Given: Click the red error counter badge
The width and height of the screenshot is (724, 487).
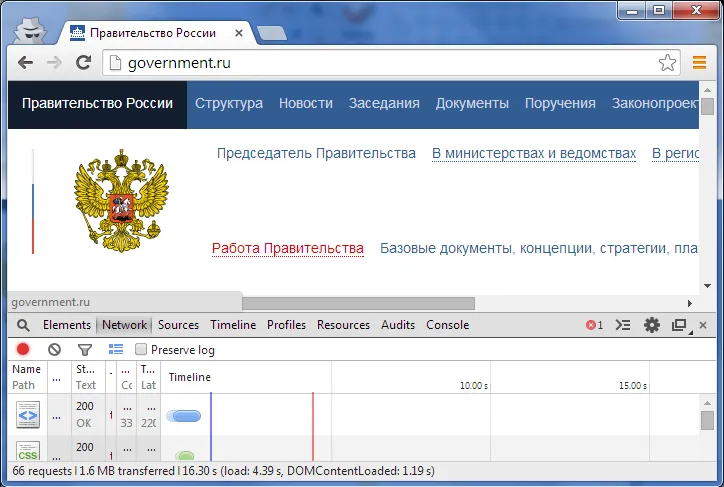Looking at the screenshot, I should tap(594, 325).
